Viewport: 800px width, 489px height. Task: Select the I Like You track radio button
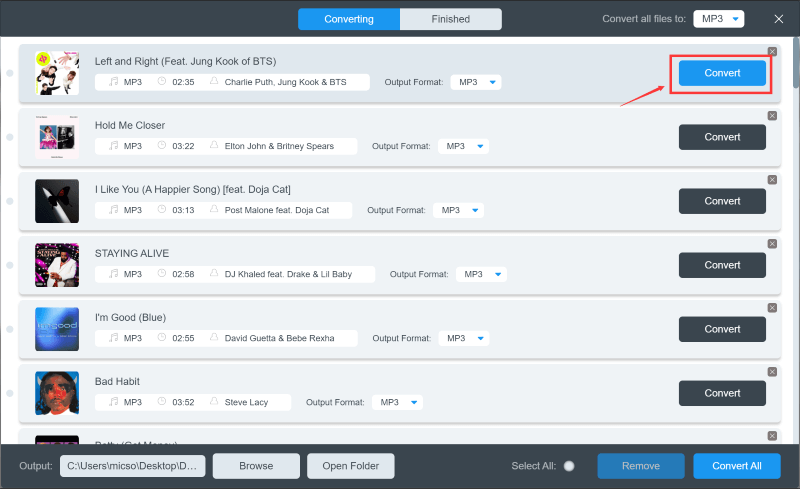coord(10,201)
